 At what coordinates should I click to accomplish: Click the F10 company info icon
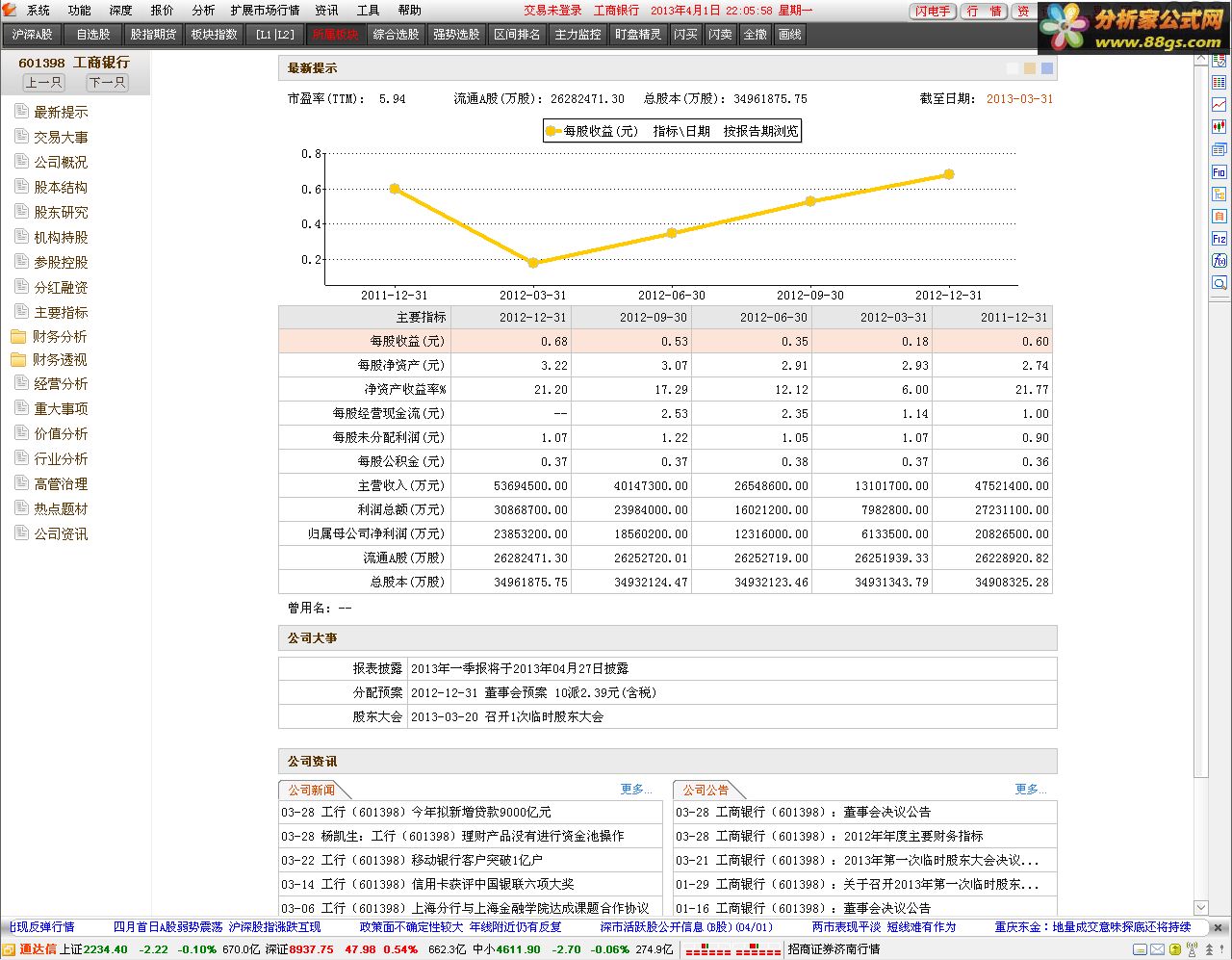tap(1219, 172)
